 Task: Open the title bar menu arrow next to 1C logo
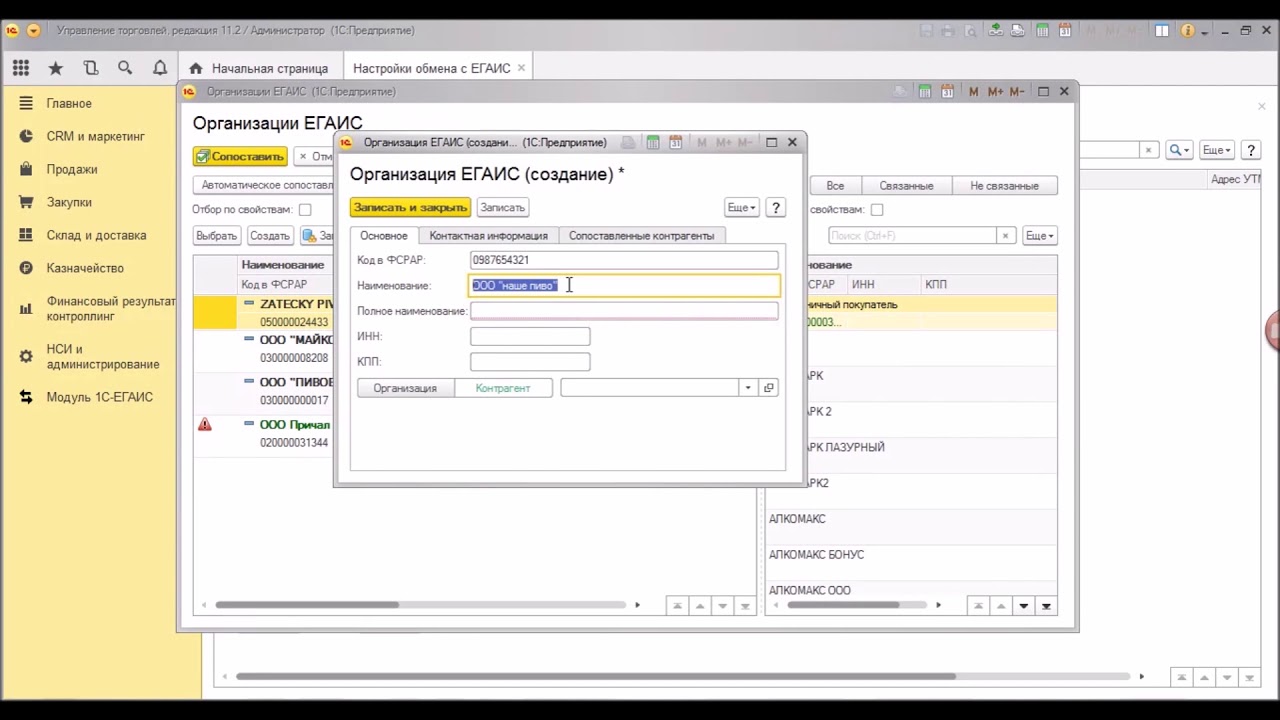(x=33, y=31)
